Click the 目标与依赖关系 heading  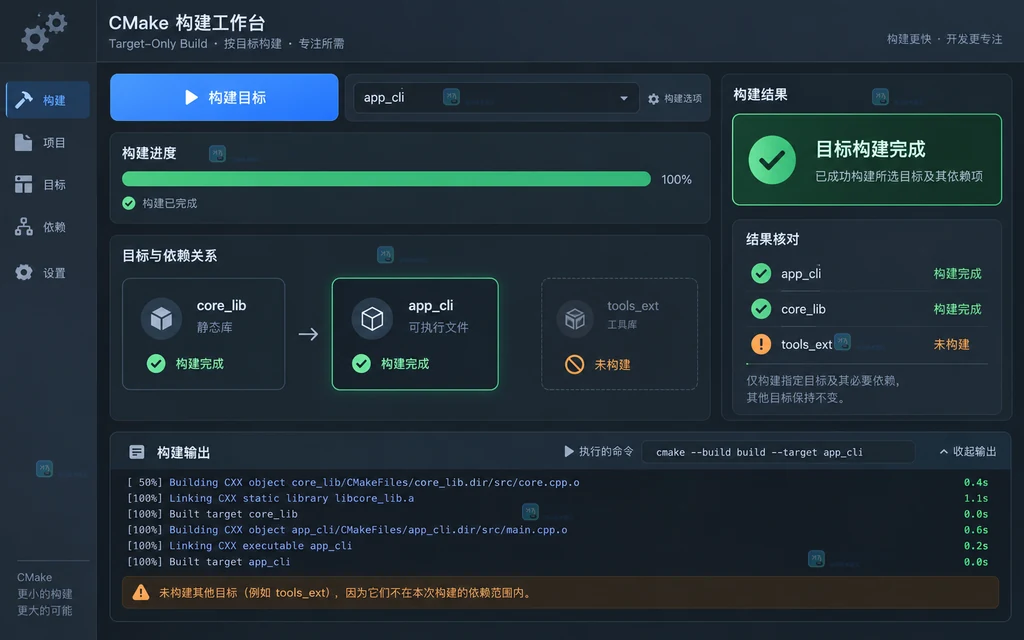[169, 255]
